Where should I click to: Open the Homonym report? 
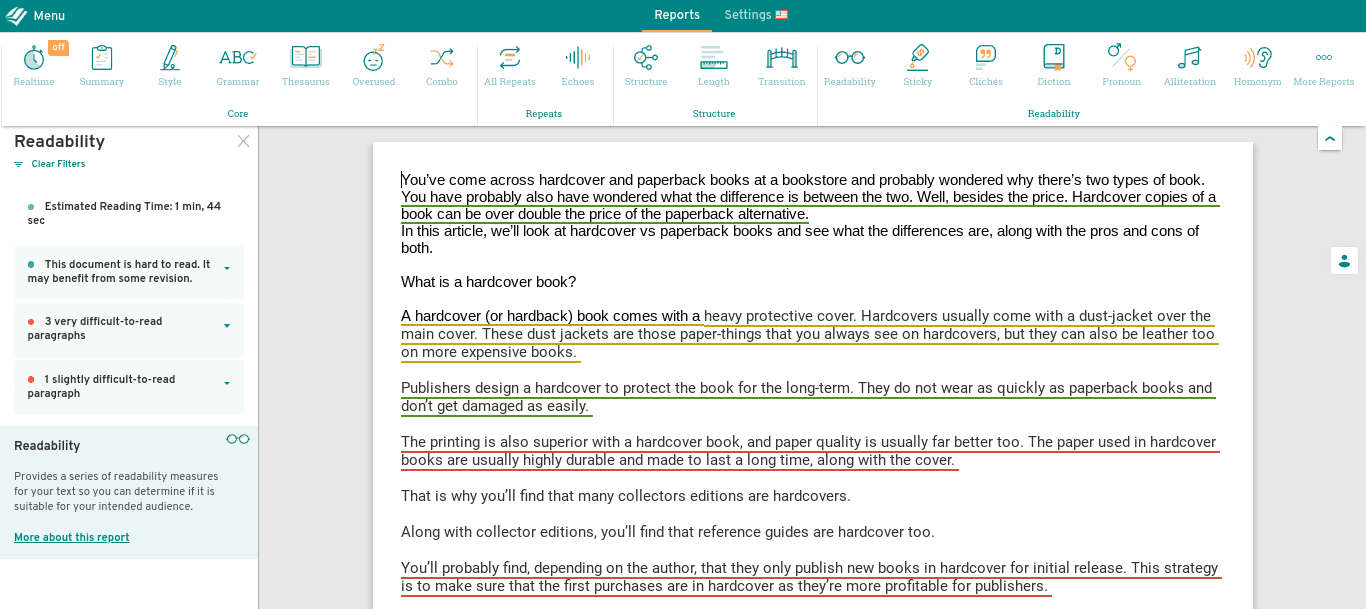(x=1258, y=65)
